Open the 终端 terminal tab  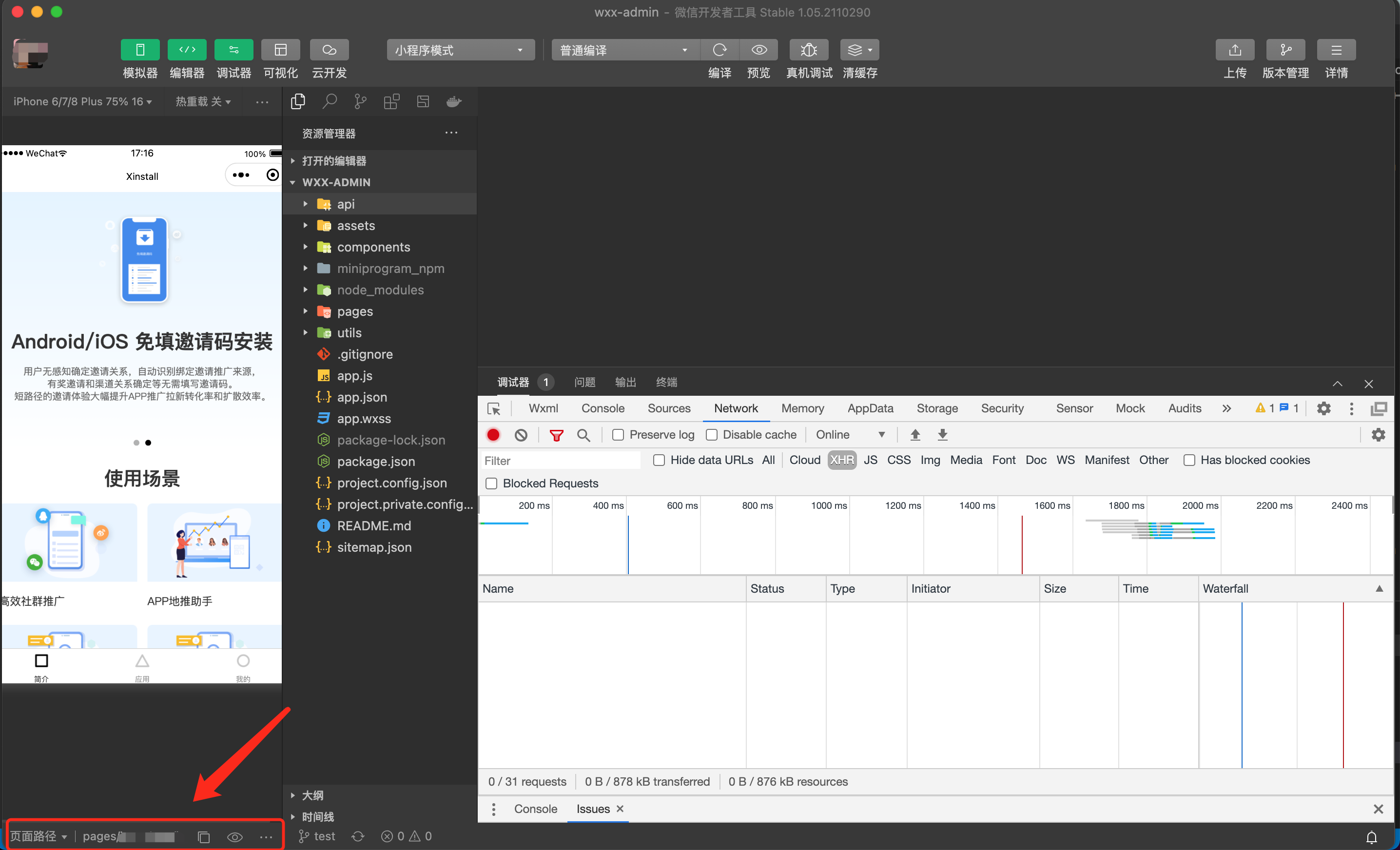[666, 382]
